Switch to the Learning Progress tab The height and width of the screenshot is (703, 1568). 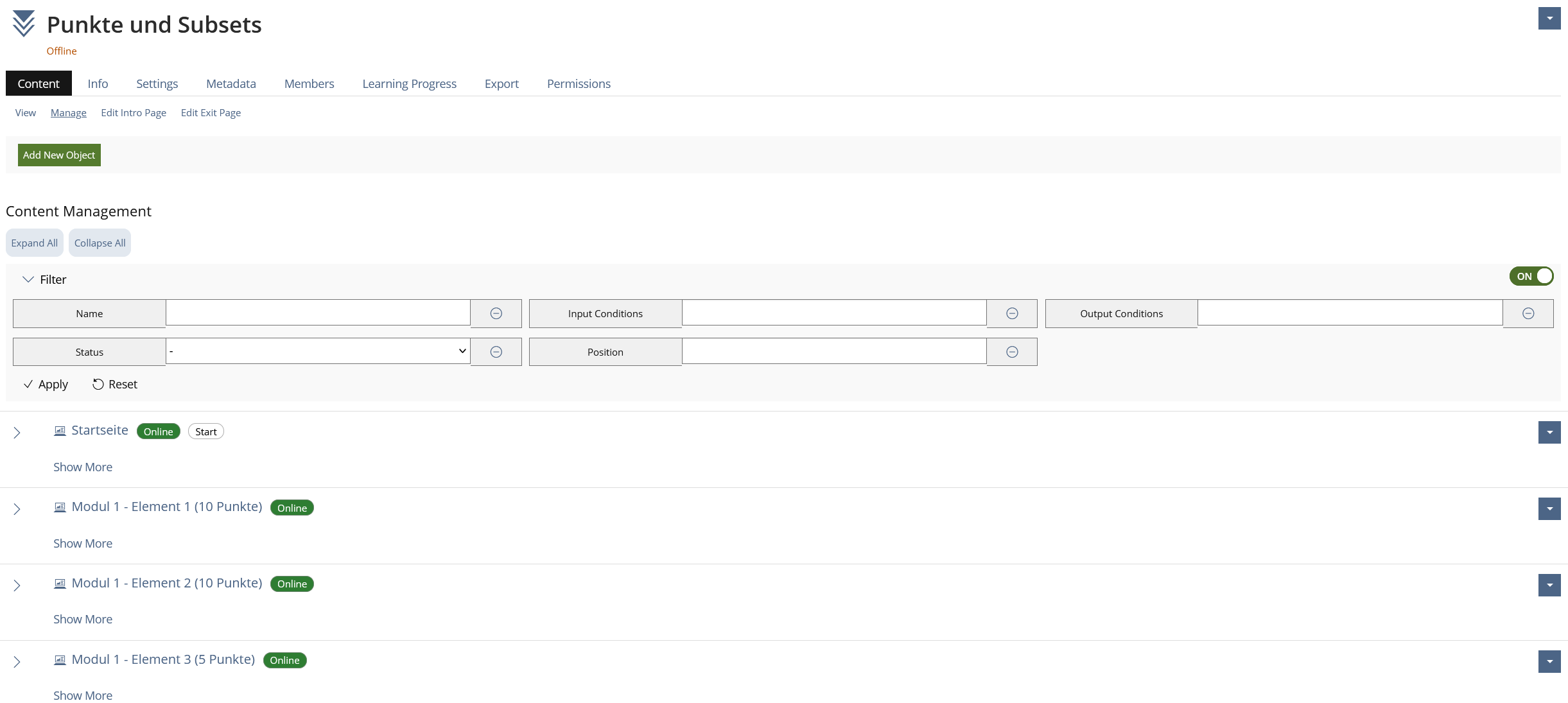pyautogui.click(x=409, y=83)
